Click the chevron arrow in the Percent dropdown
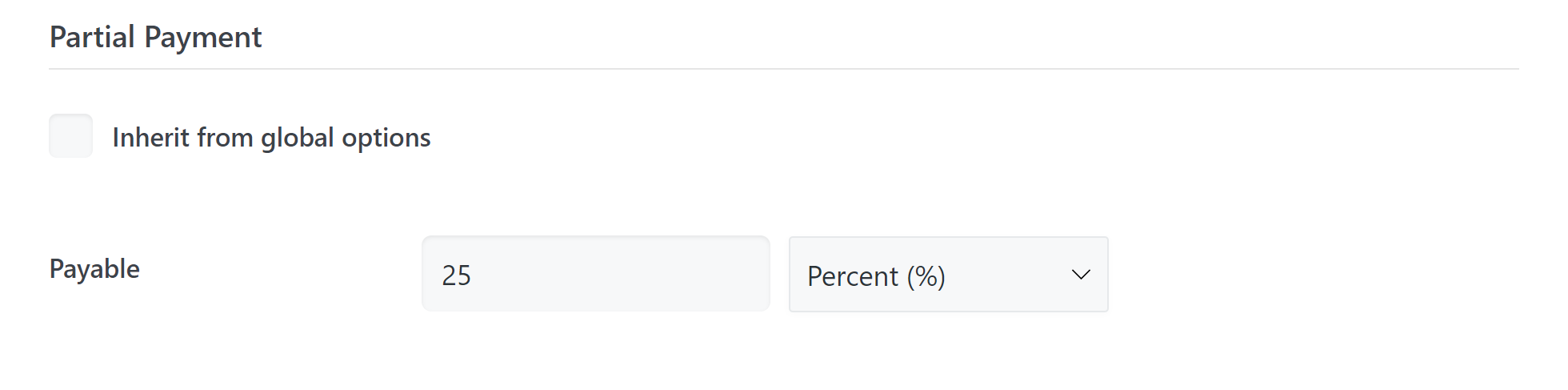 click(1081, 275)
